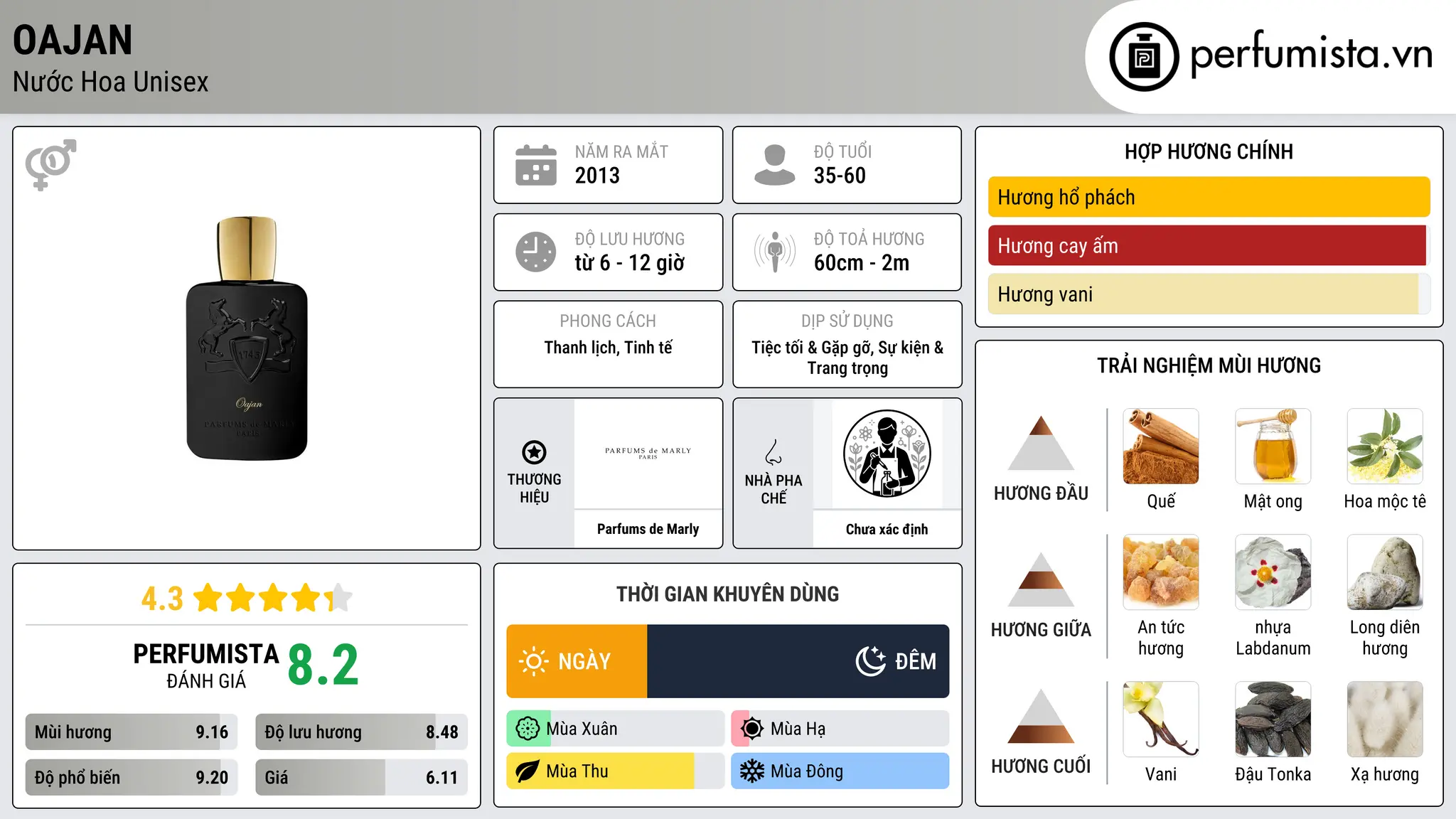Click the Hương hổ phách accord bar
The image size is (1456, 819).
pos(1209,197)
